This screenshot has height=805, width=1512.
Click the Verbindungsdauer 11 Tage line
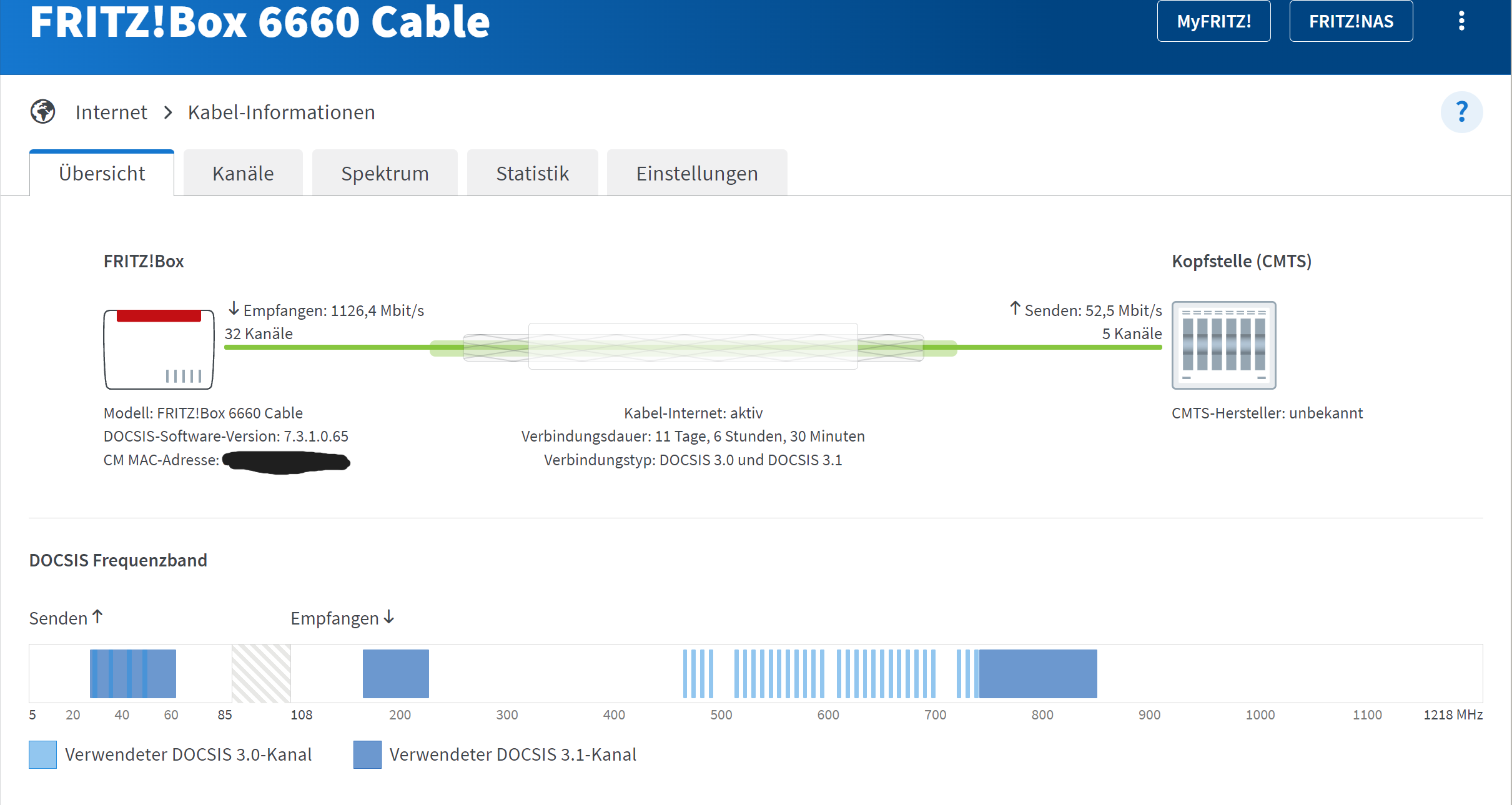tap(693, 436)
